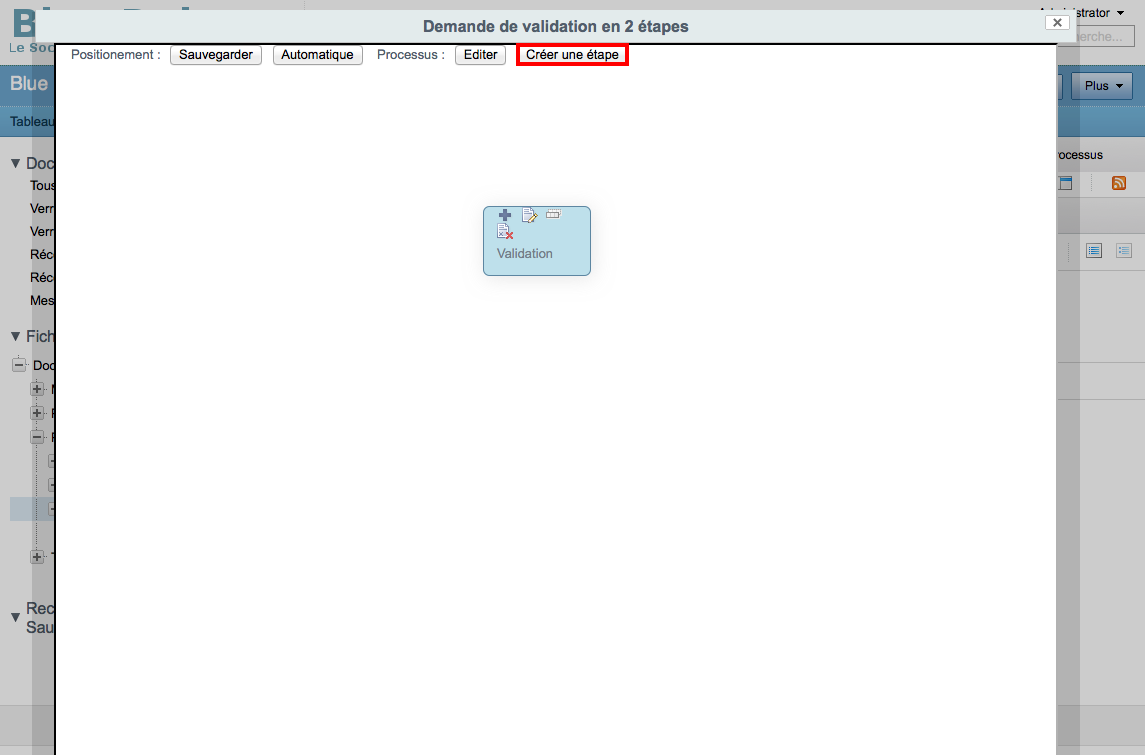
Task: Click the table grid icon on the Validation step
Action: (554, 214)
